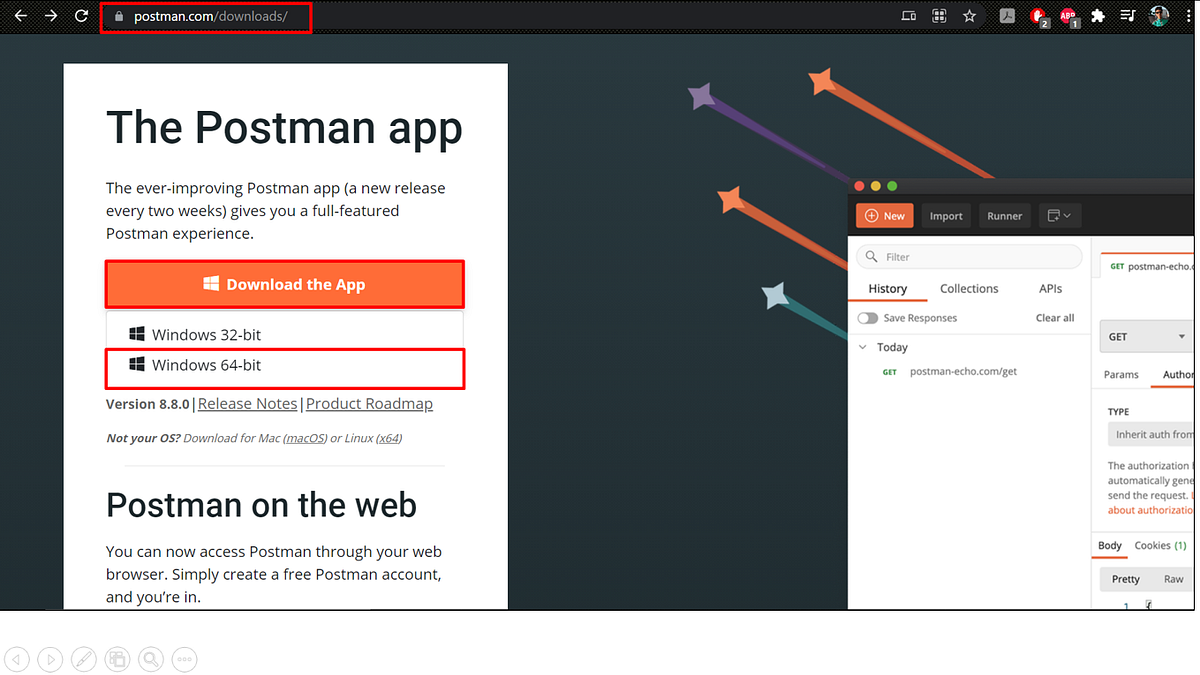This screenshot has width=1200, height=675.
Task: Toggle the Save Responses switch
Action: coord(866,317)
